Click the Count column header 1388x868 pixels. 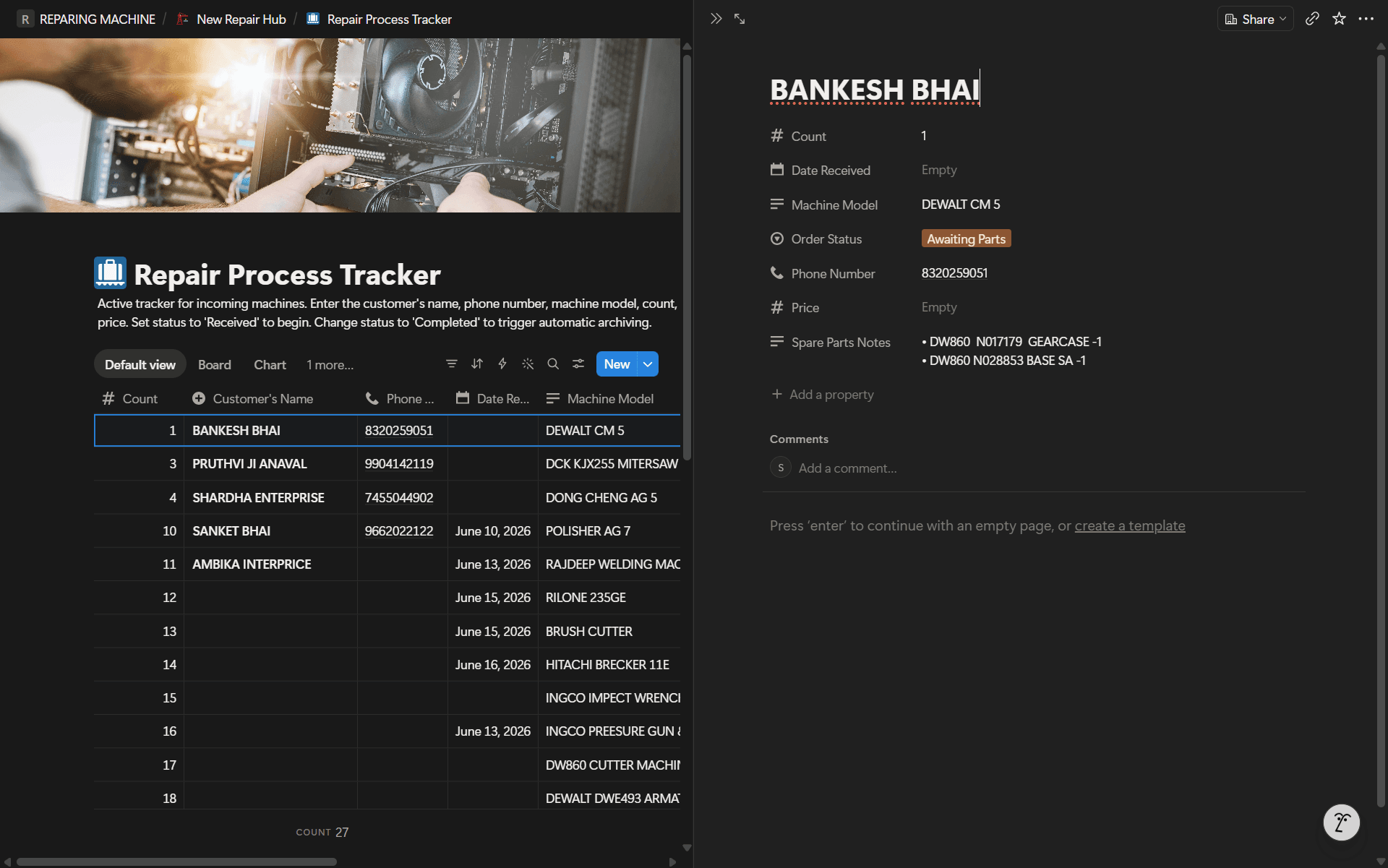pyautogui.click(x=140, y=399)
